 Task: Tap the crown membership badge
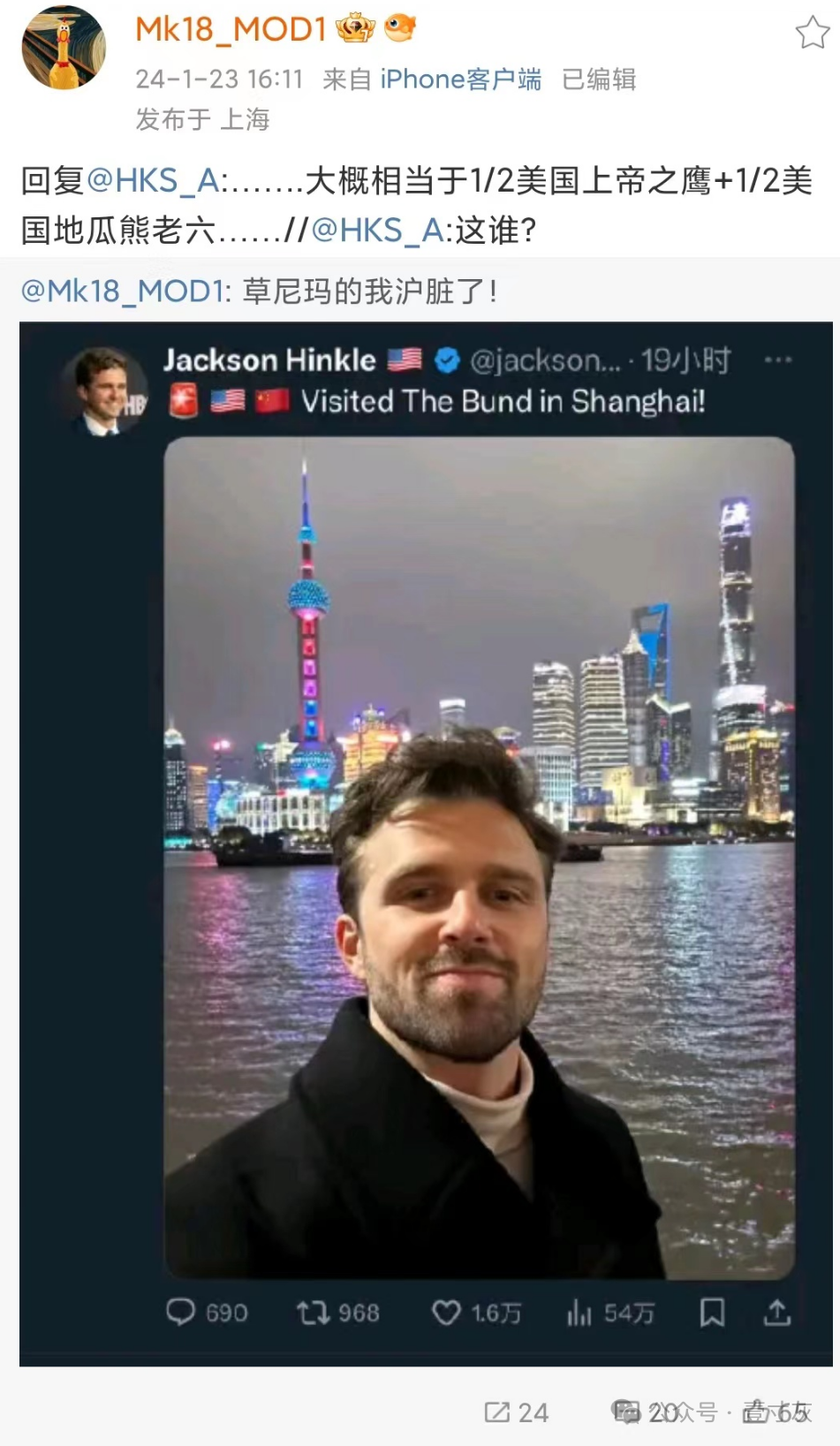(355, 29)
